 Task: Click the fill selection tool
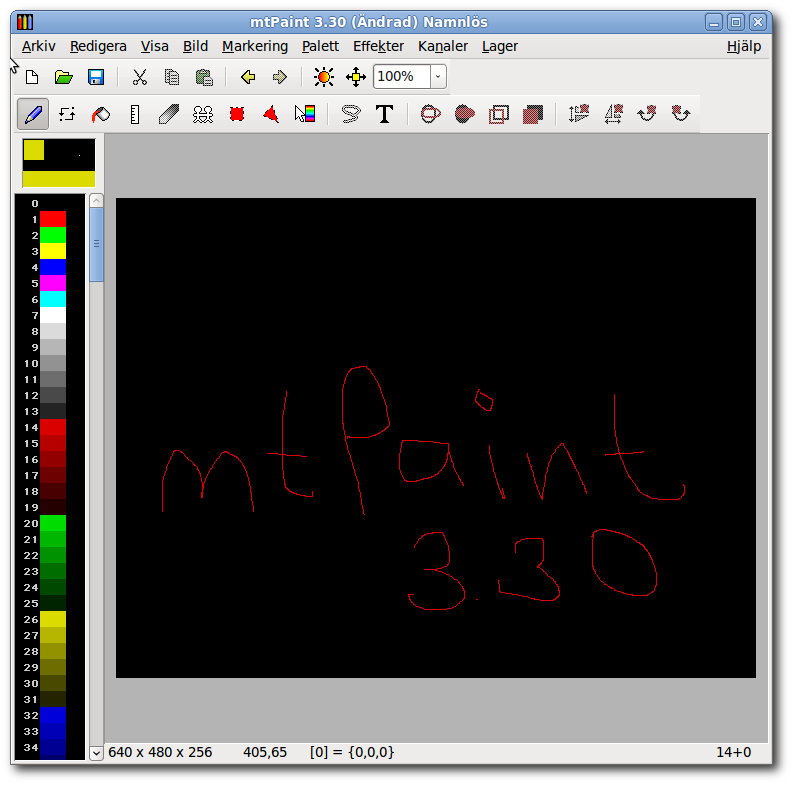tap(533, 114)
